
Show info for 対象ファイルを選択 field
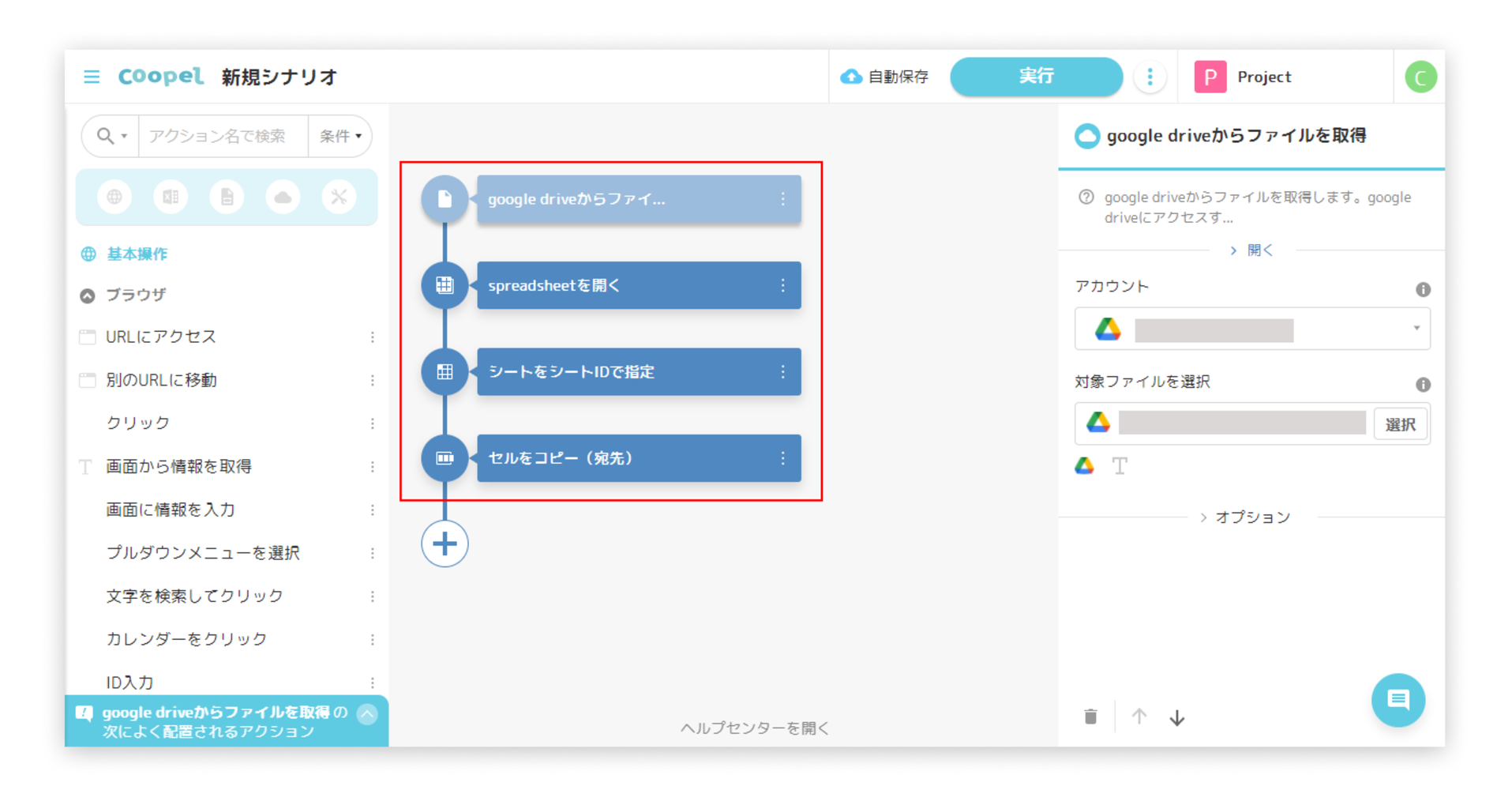pos(1423,385)
